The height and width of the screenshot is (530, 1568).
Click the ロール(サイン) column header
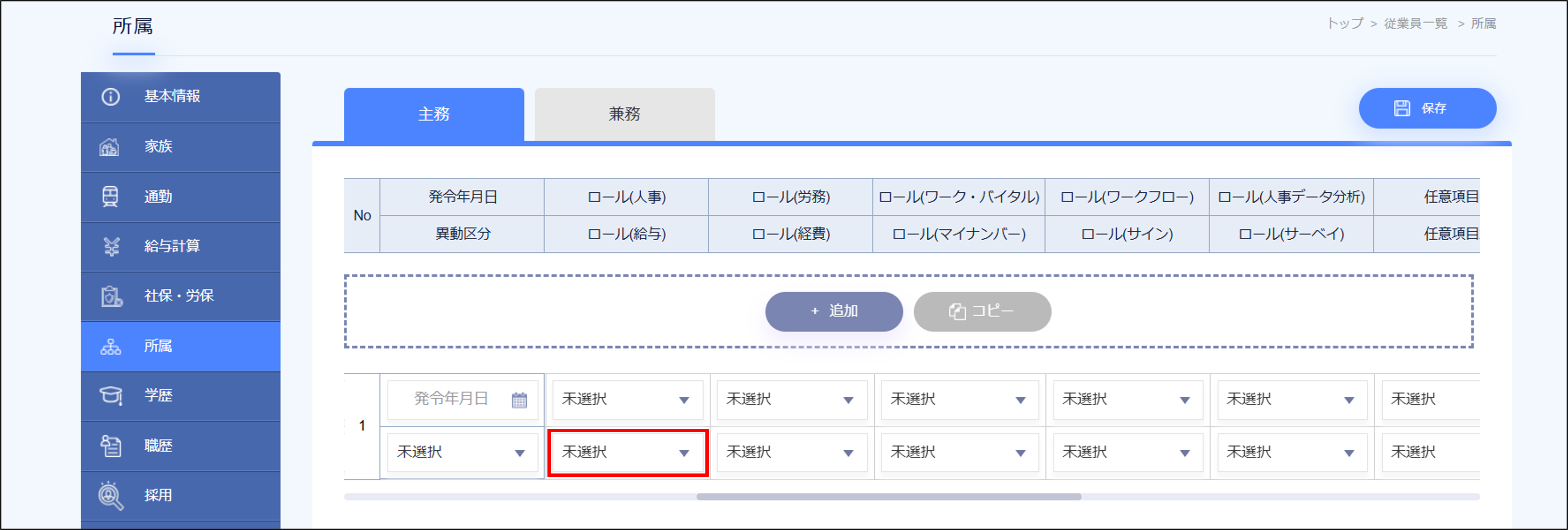(x=1127, y=234)
